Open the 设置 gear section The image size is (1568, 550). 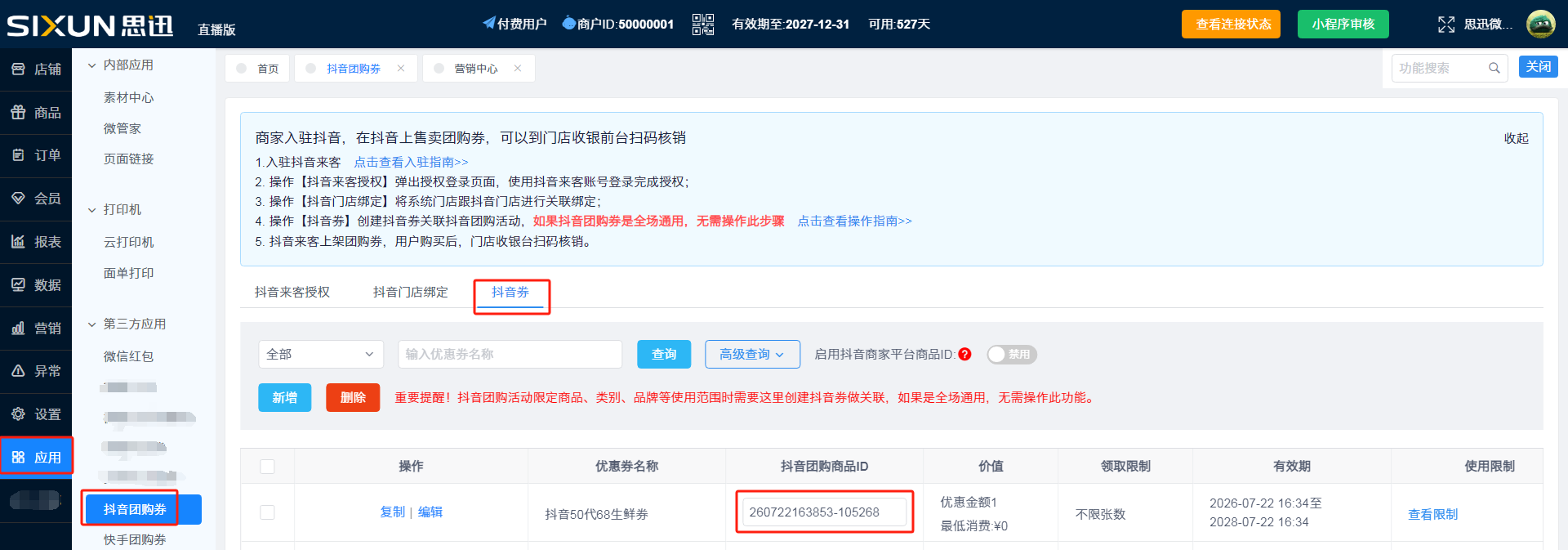tap(36, 414)
